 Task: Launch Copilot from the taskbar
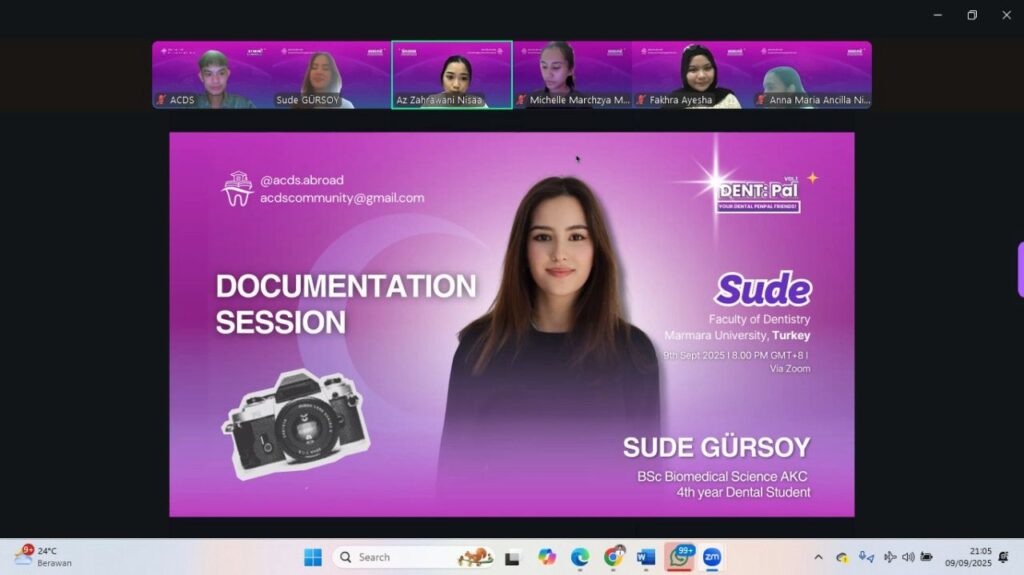(x=547, y=557)
